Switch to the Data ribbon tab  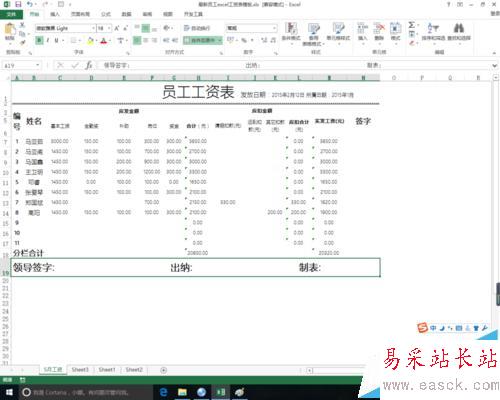[126, 14]
